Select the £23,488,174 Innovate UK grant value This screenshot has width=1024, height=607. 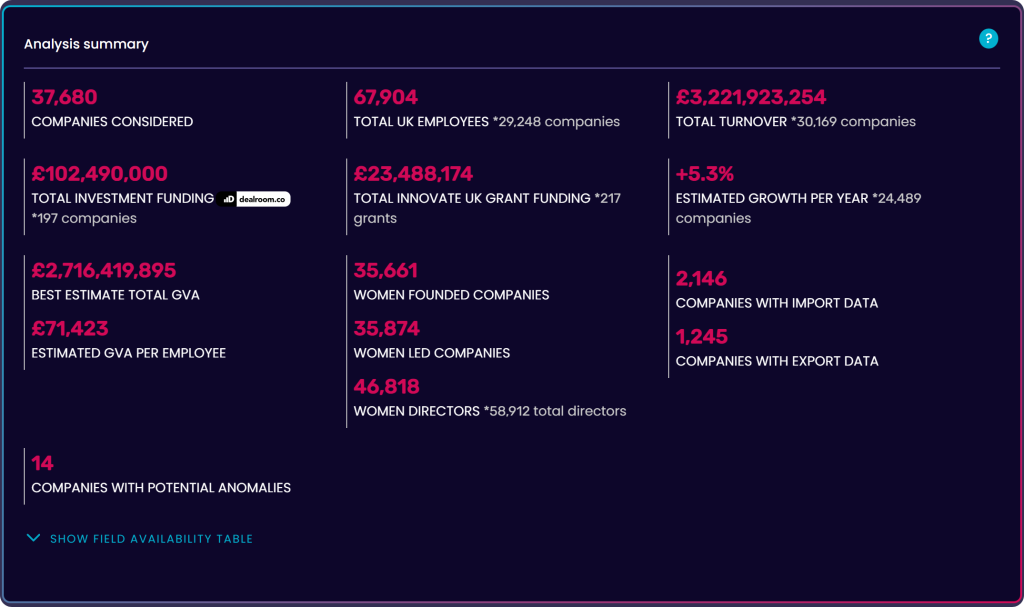click(x=413, y=174)
